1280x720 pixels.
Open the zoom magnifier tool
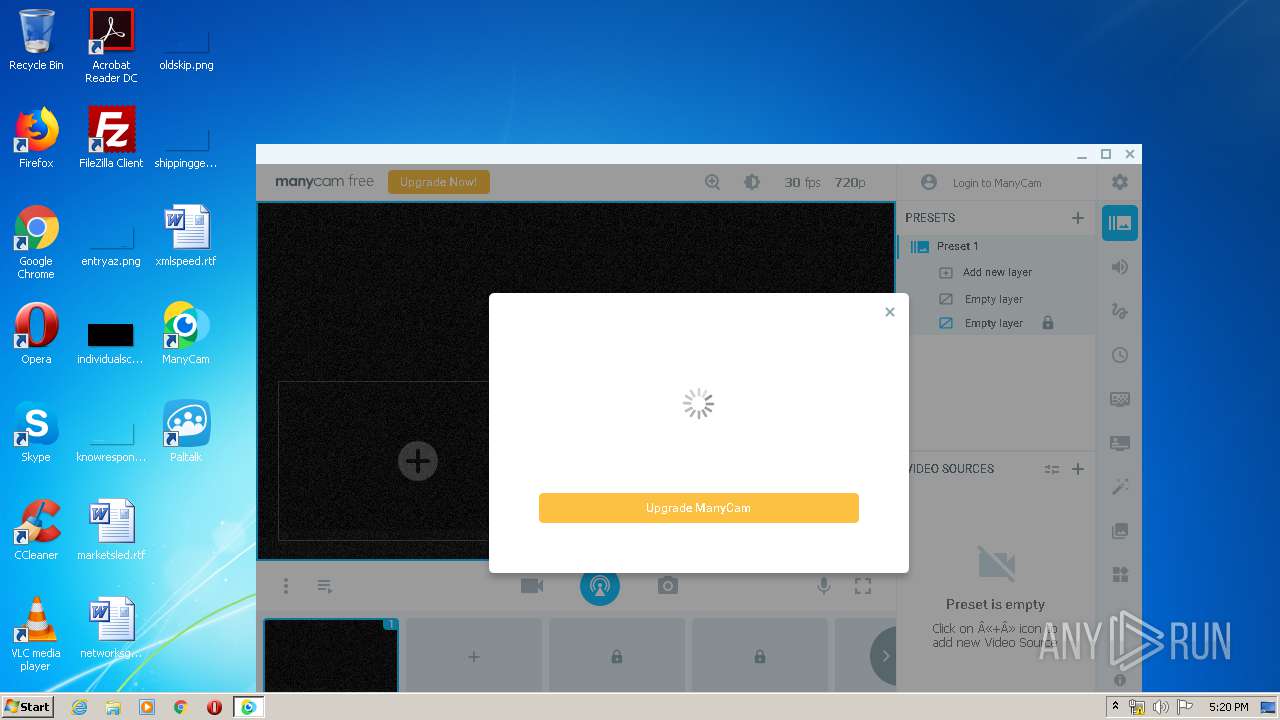712,182
